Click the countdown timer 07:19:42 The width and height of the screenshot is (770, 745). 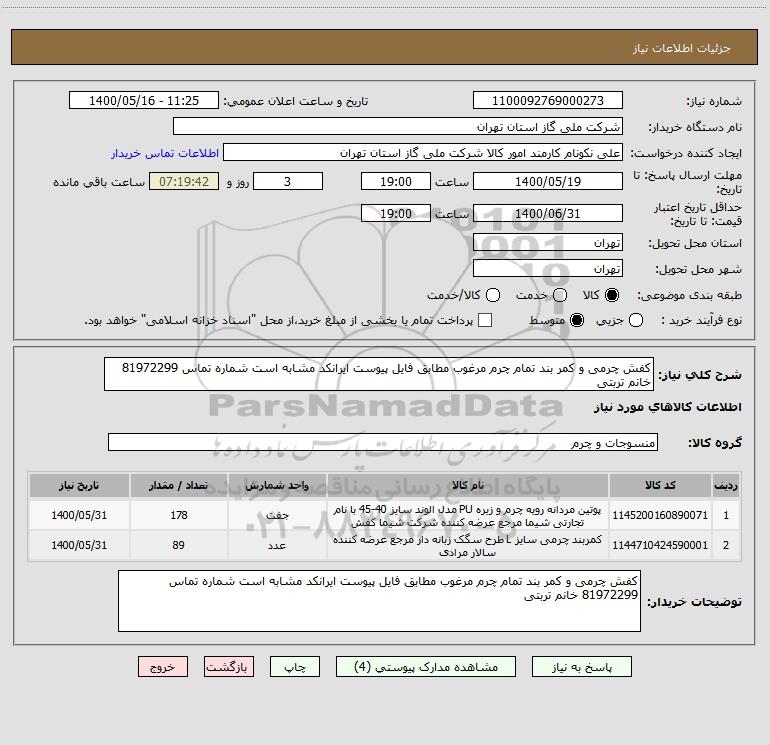(x=184, y=182)
